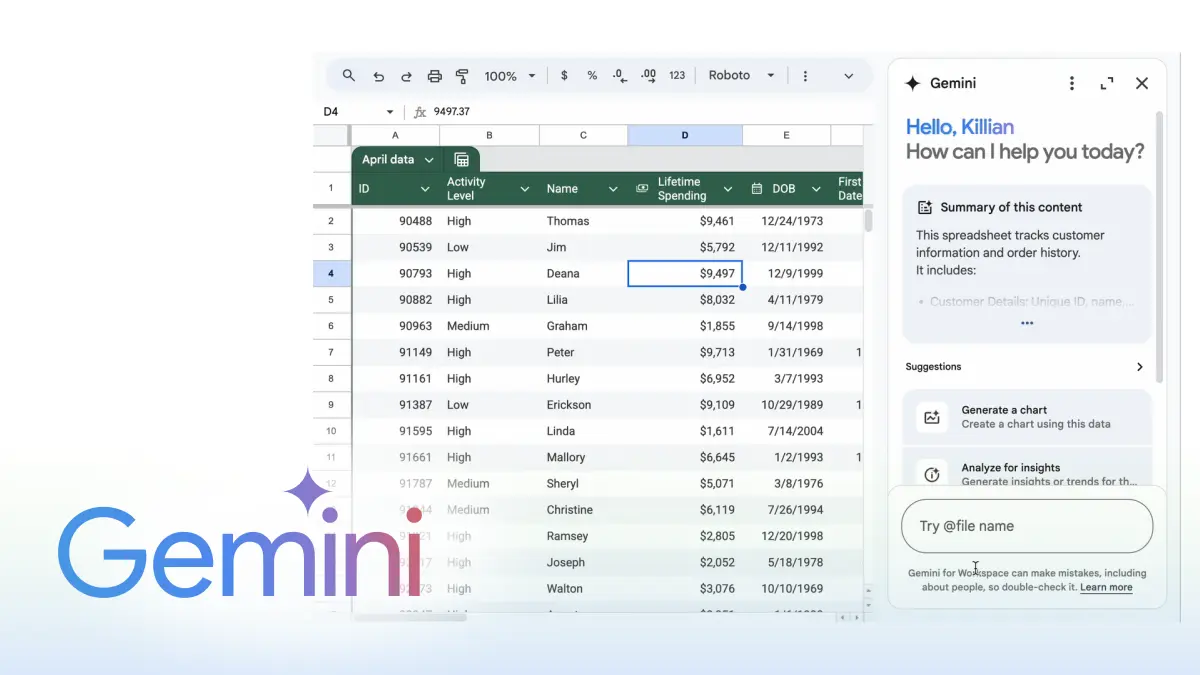Open the zoom level dropdown
The height and width of the screenshot is (675, 1200).
pyautogui.click(x=509, y=75)
